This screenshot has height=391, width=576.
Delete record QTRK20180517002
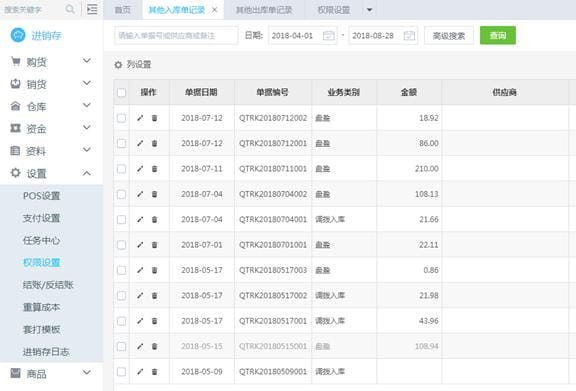155,295
